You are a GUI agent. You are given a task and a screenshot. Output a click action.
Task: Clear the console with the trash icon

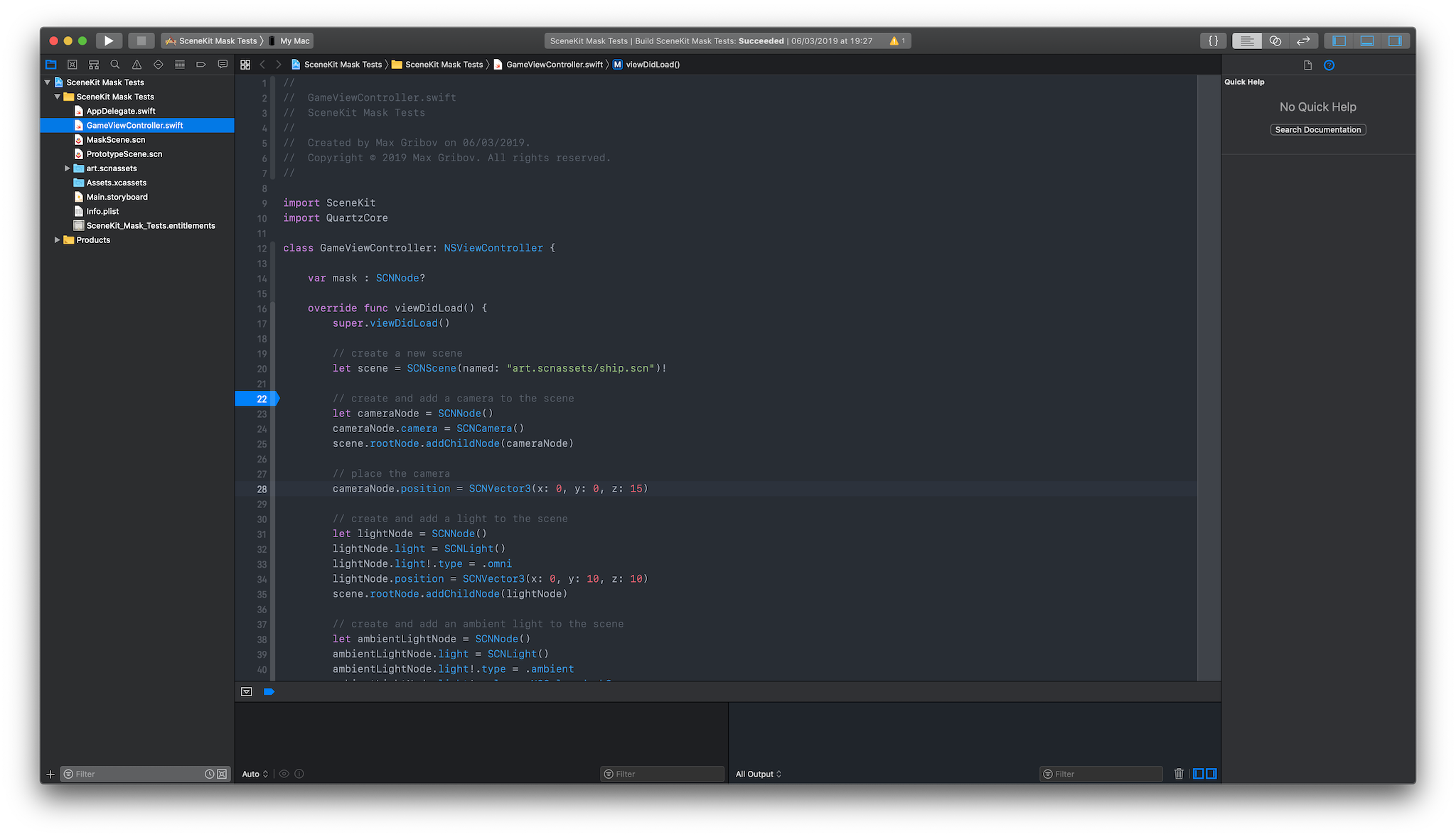(1179, 774)
